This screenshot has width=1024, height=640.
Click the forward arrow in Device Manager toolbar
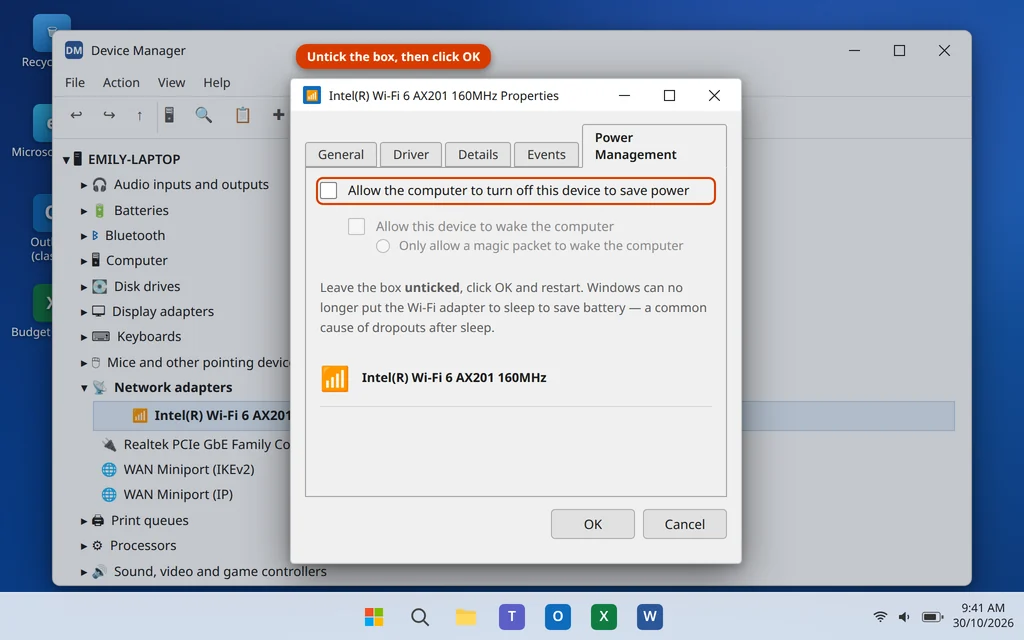click(109, 115)
